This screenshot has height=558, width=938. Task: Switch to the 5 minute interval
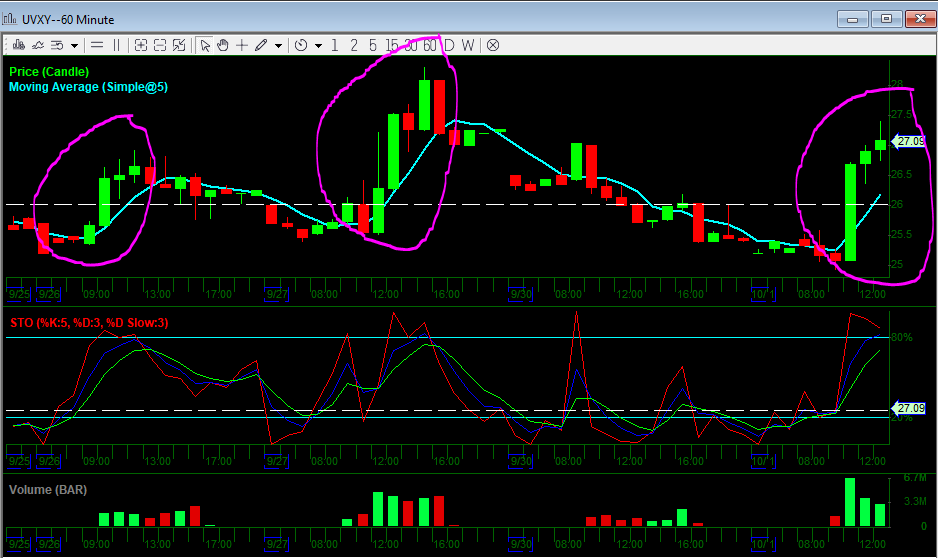(373, 45)
